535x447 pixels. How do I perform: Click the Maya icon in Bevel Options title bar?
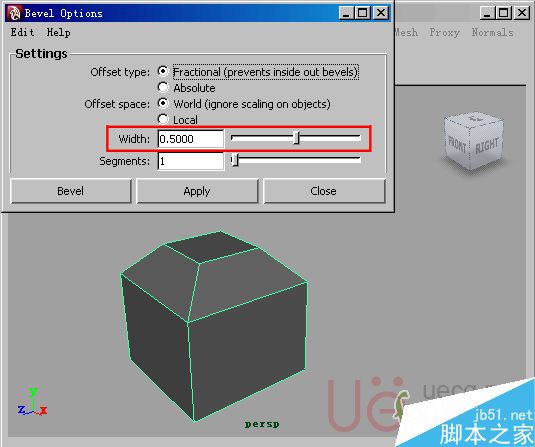(x=14, y=13)
